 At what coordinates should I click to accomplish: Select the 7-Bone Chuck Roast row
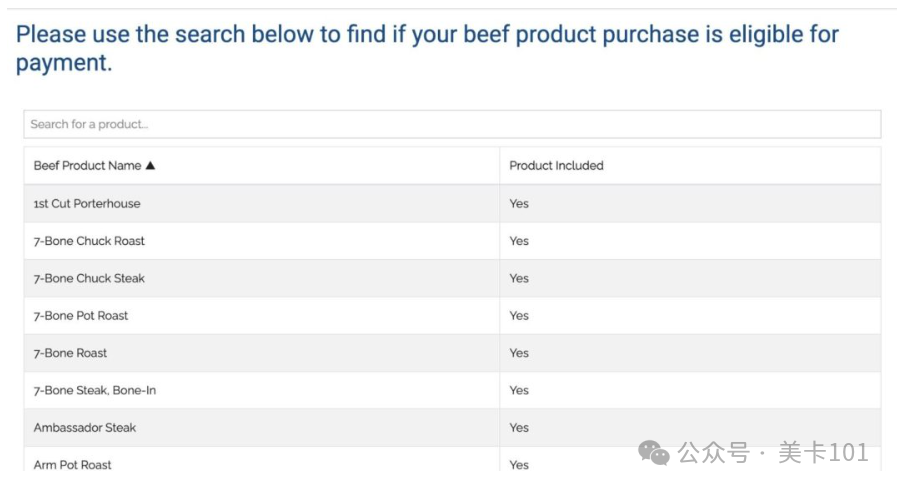click(89, 241)
